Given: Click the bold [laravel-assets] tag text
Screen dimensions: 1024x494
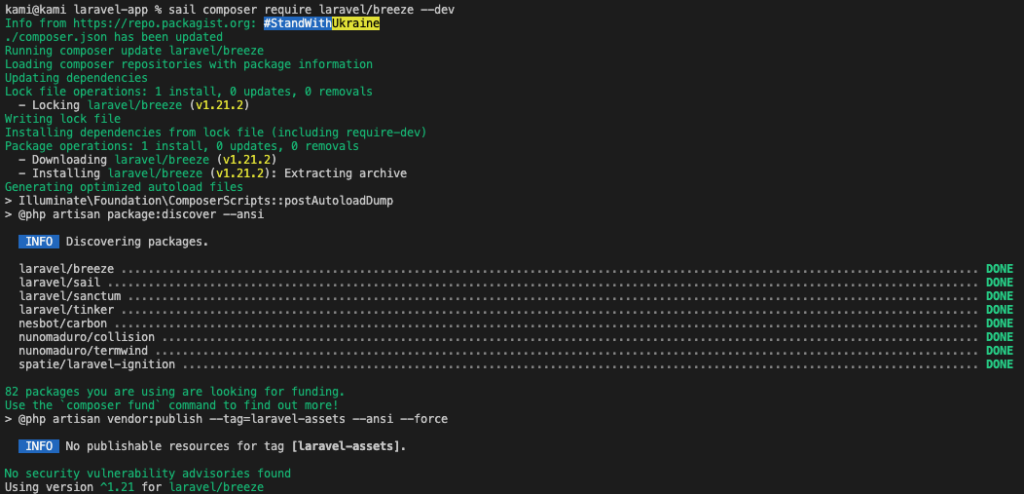Looking at the screenshot, I should point(348,446).
